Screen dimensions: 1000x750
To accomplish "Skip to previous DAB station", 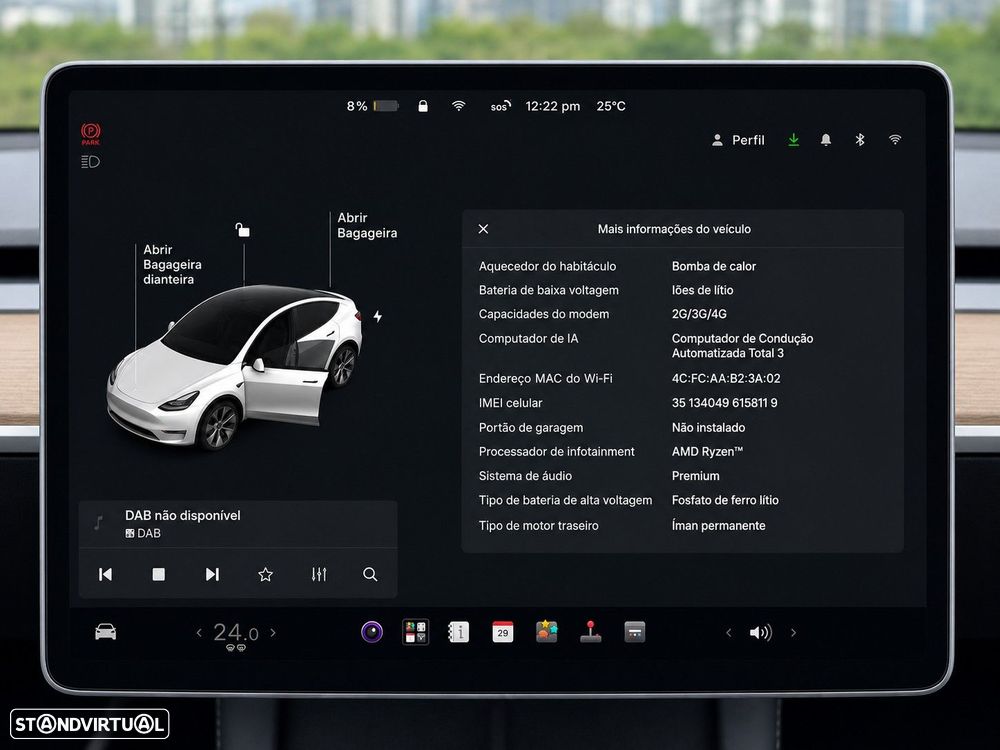I will [105, 575].
